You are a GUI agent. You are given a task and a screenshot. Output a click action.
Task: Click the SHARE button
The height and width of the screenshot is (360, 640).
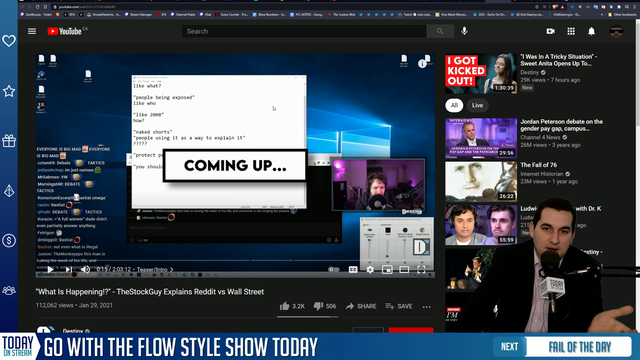point(361,306)
